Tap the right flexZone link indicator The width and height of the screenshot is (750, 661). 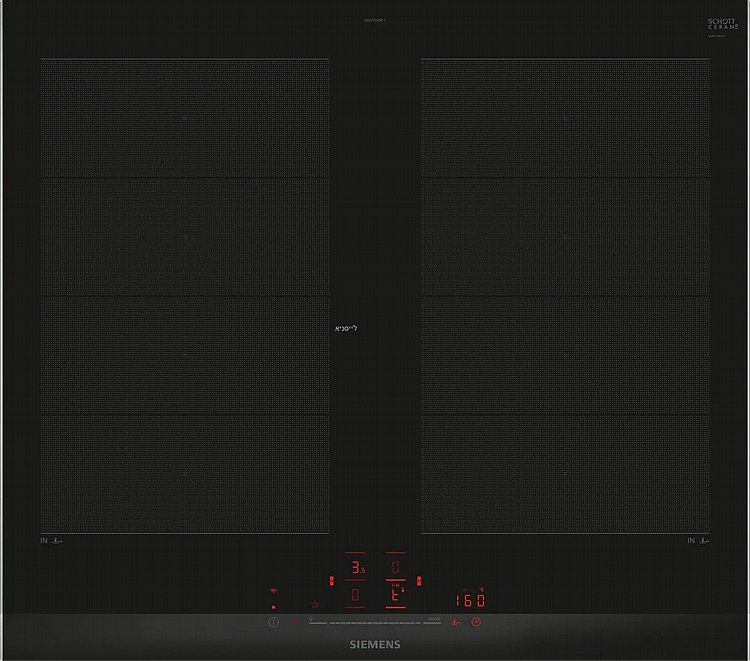[419, 581]
